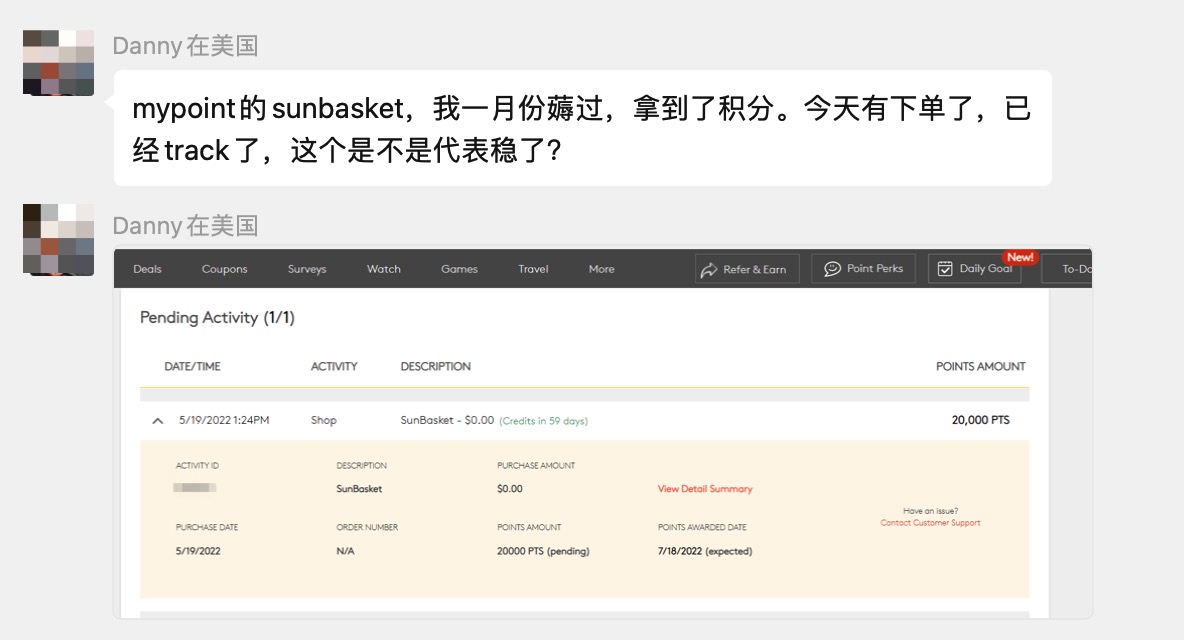Select the Games menu entry
This screenshot has width=1184, height=640.
459,269
